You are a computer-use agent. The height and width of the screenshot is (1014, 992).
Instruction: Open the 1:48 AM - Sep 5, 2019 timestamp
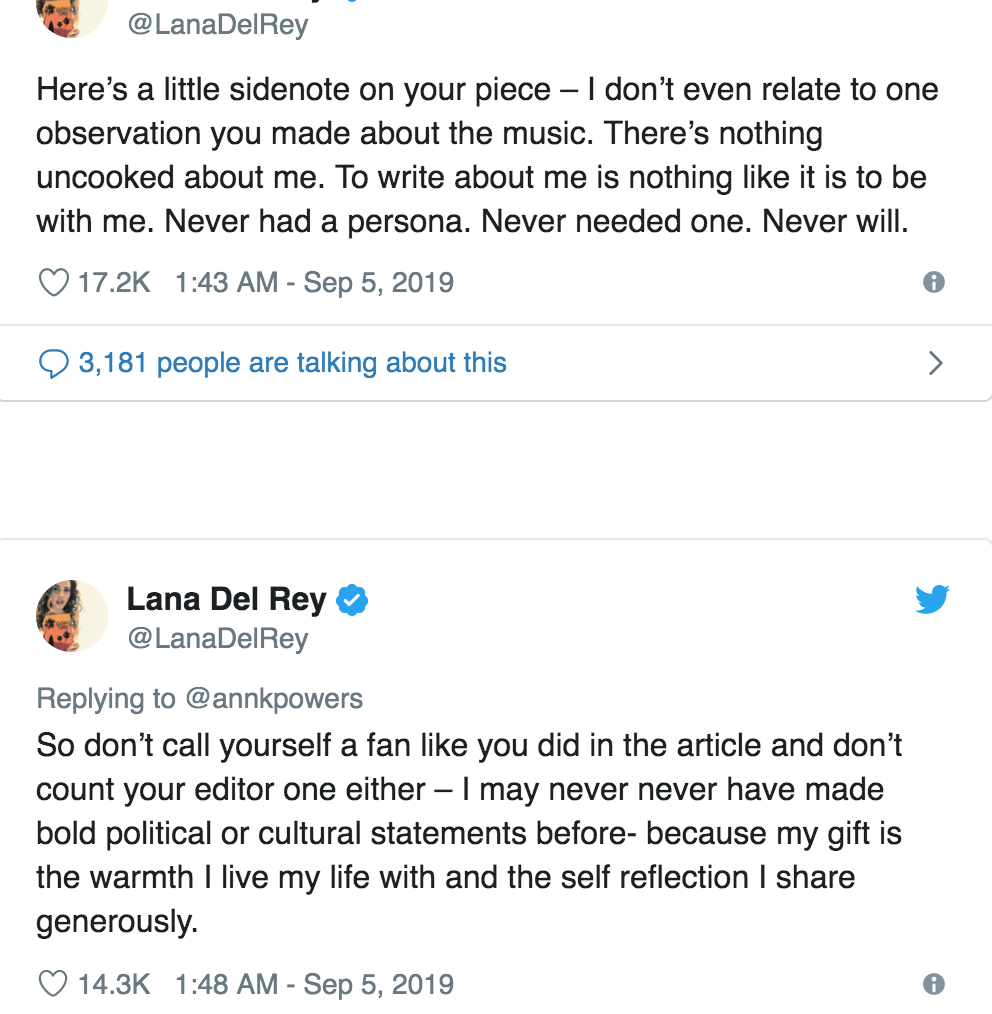click(x=314, y=984)
